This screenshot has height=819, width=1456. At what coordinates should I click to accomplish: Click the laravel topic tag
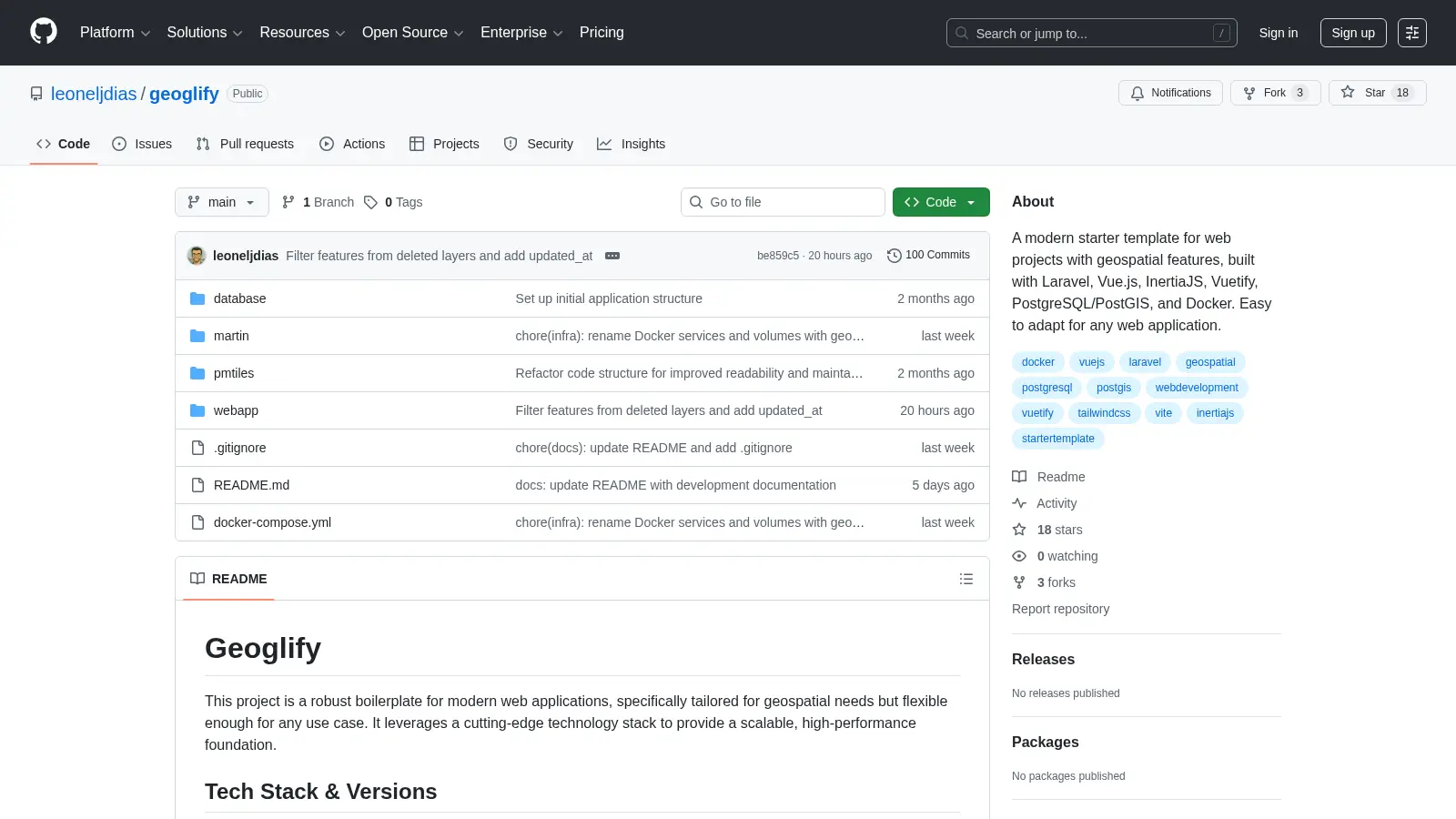[1145, 362]
